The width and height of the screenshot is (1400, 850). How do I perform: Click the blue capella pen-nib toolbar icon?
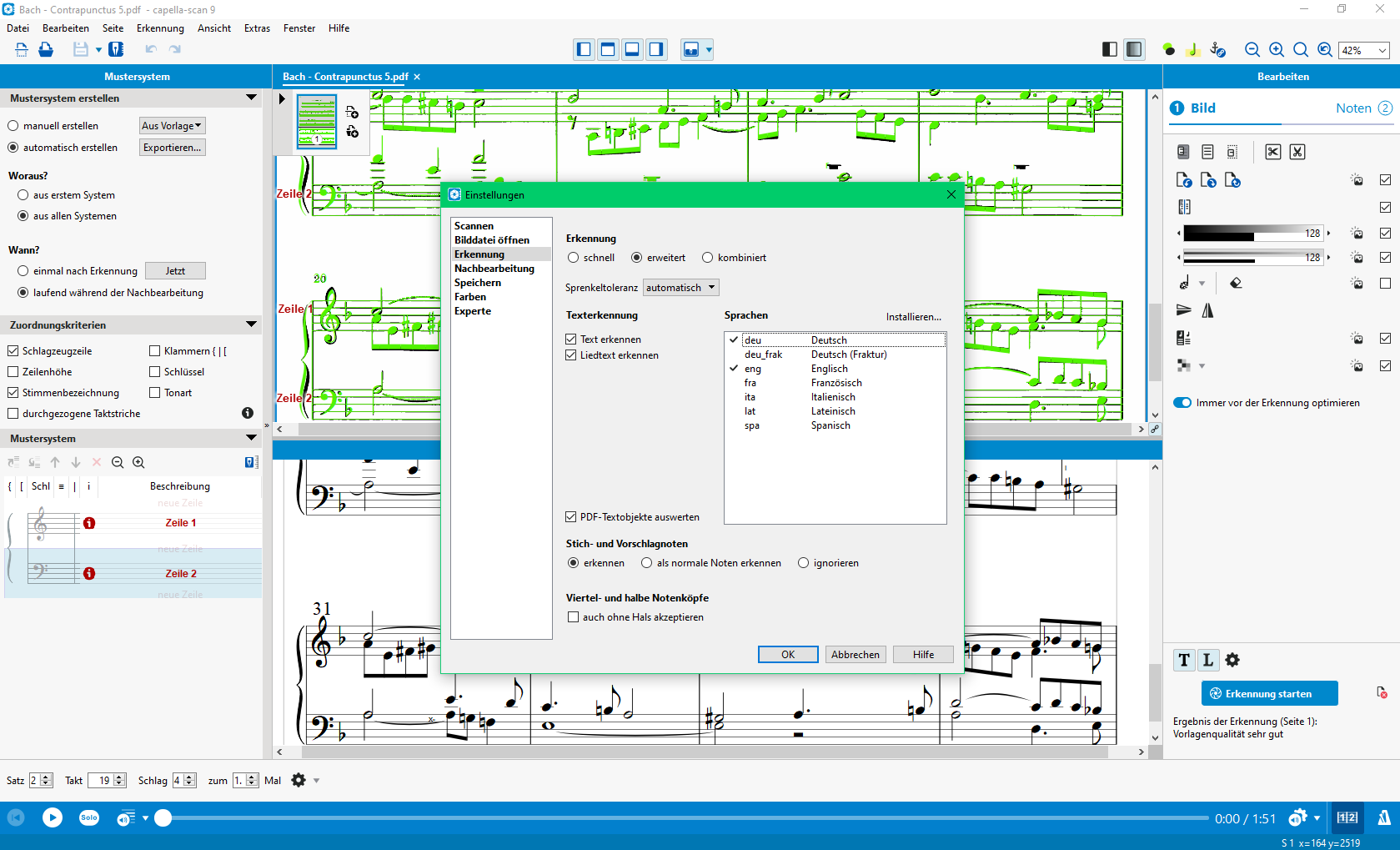(x=117, y=50)
